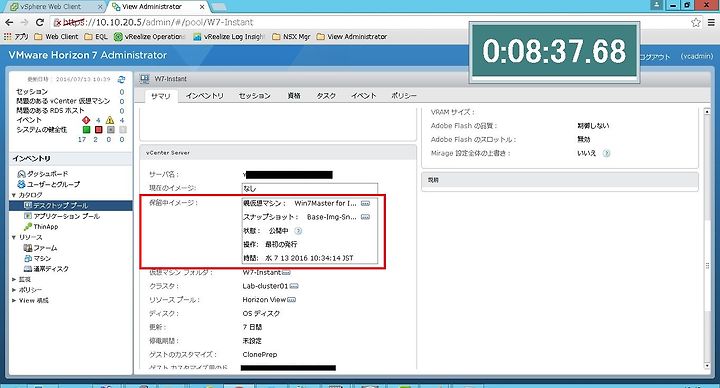Click the address bar URL field
This screenshot has height=388, width=720.
point(367,22)
